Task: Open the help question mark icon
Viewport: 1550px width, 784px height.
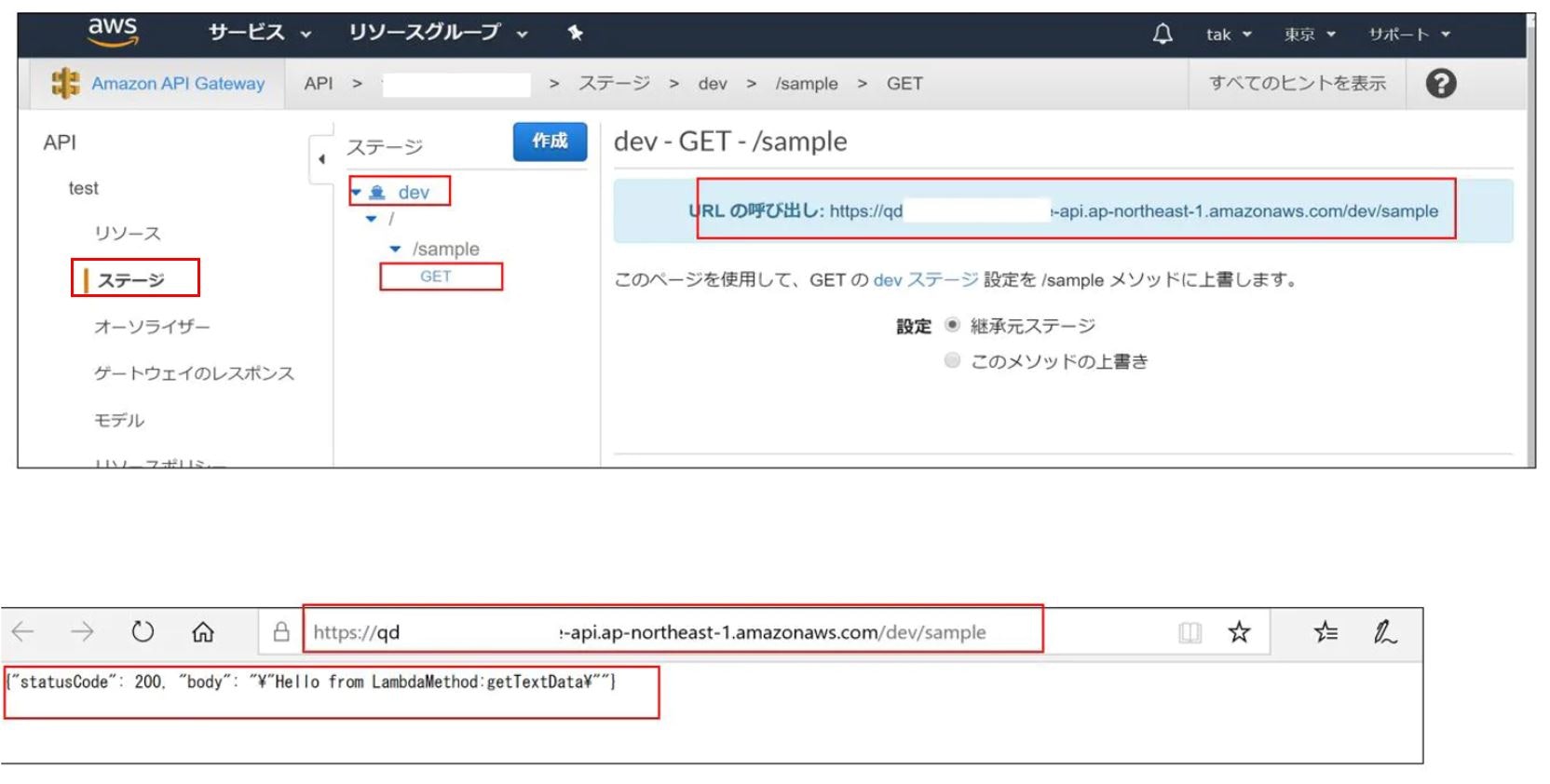Action: [1441, 83]
